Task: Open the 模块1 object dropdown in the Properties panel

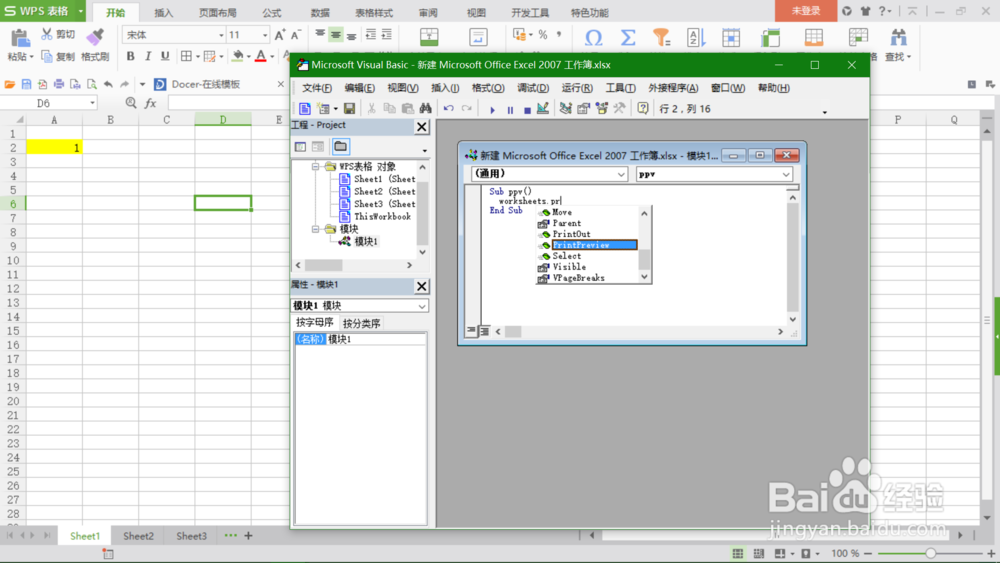Action: tap(422, 306)
